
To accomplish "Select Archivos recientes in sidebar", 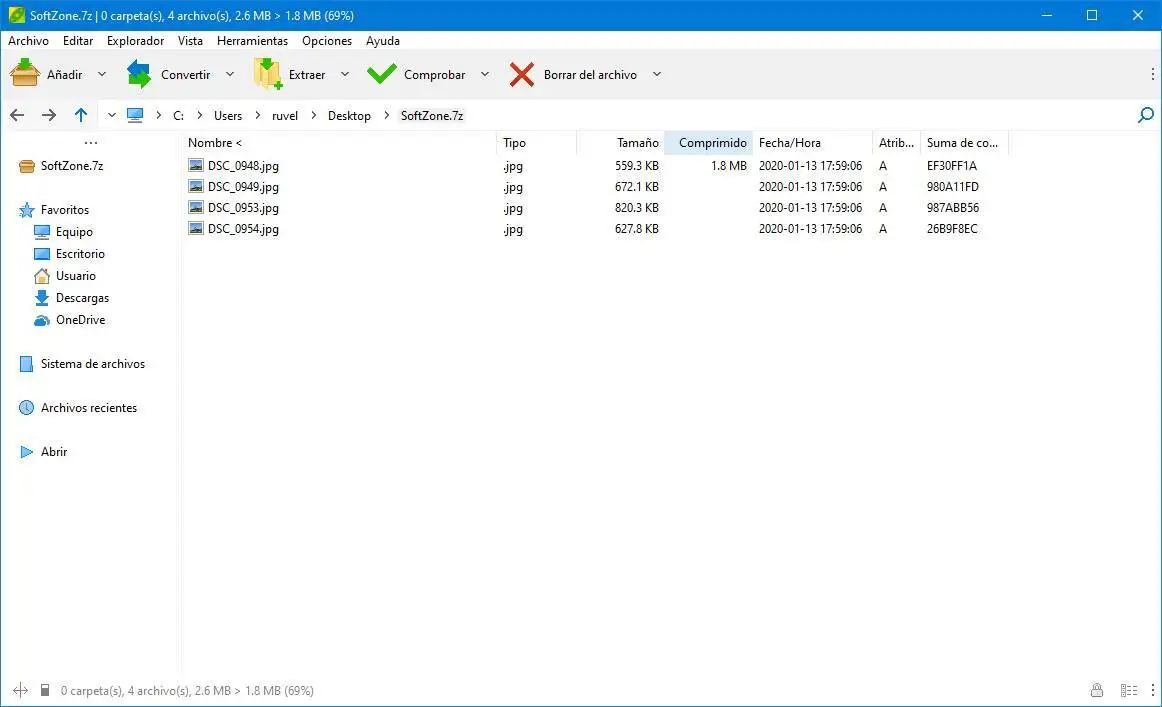I will [x=89, y=408].
